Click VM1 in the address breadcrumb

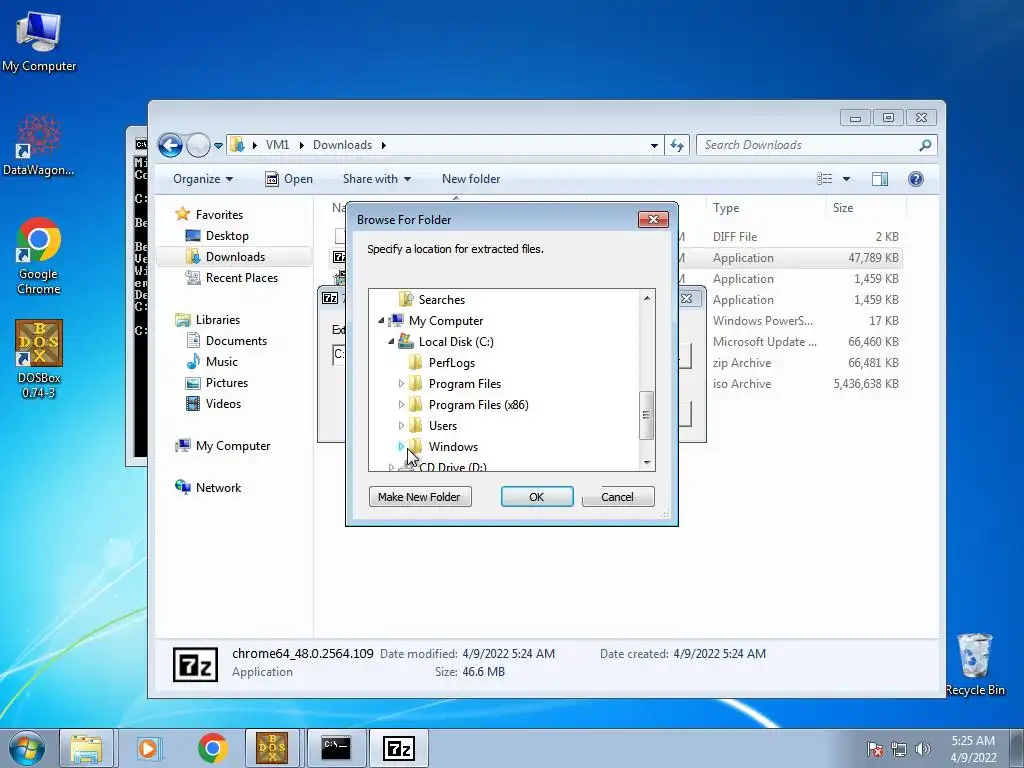click(278, 145)
